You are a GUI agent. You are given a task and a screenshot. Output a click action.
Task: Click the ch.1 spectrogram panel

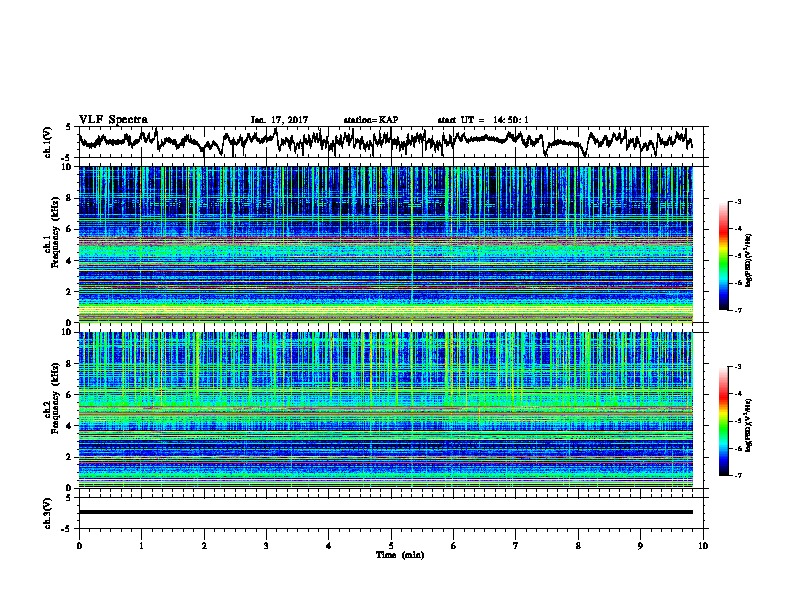[x=385, y=244]
